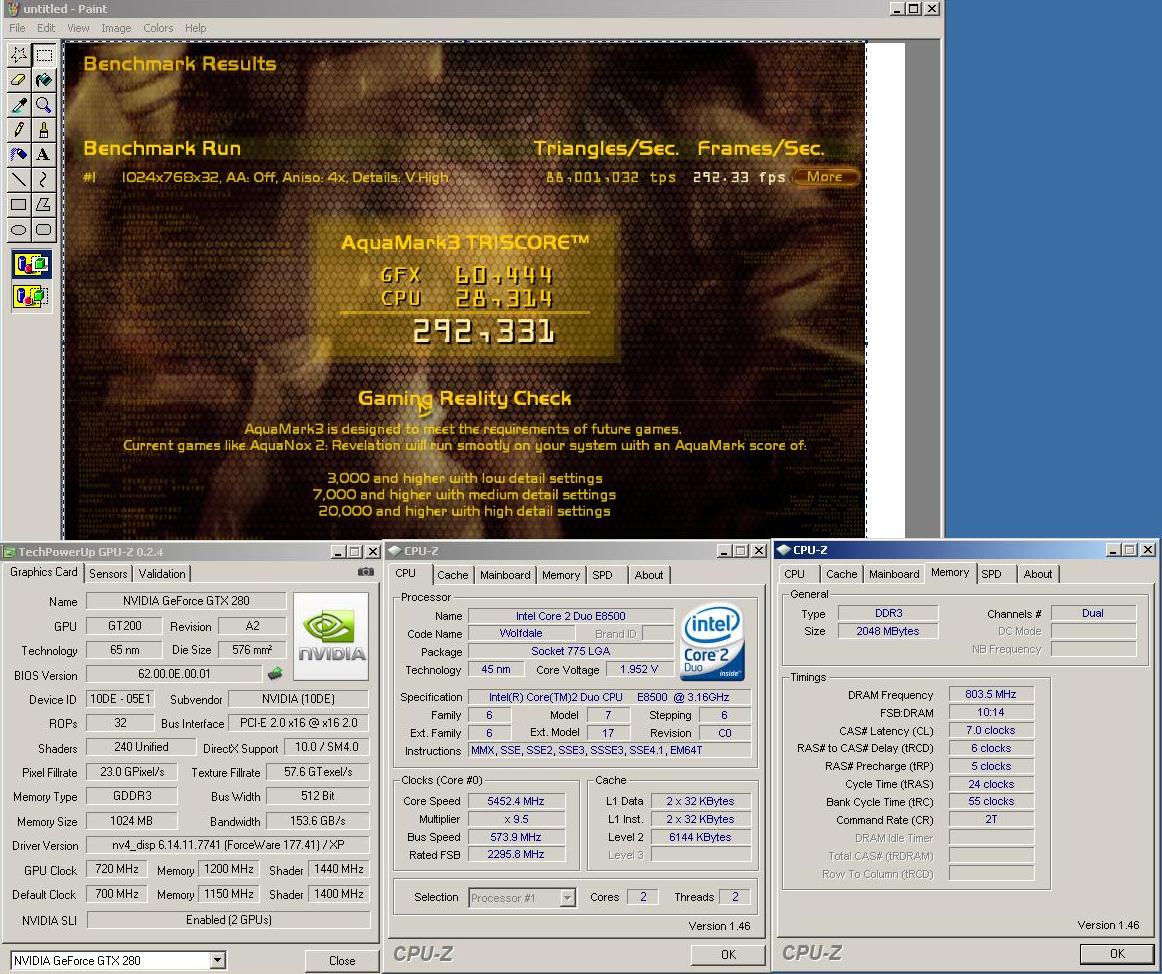This screenshot has width=1162, height=974.
Task: Select the Curve tool in Paint
Action: click(x=44, y=179)
